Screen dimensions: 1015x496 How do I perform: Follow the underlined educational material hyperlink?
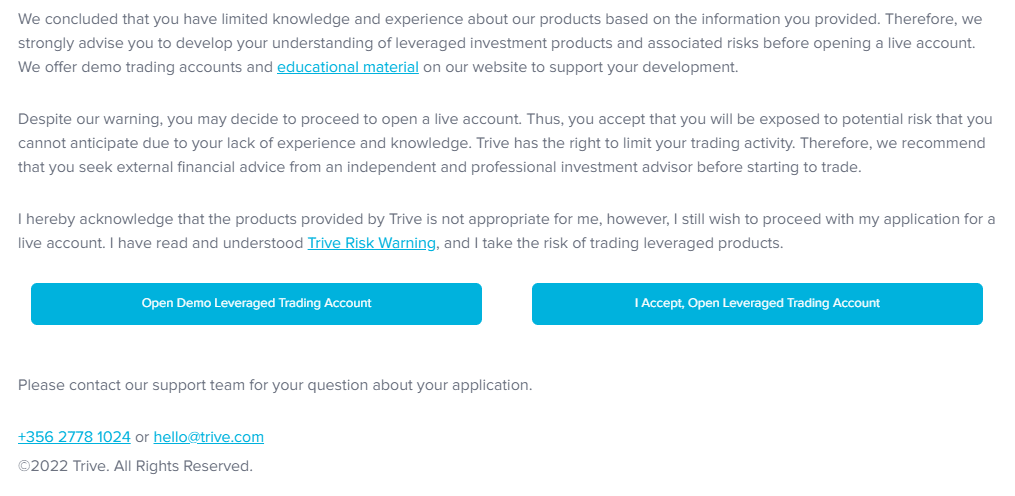pos(348,67)
